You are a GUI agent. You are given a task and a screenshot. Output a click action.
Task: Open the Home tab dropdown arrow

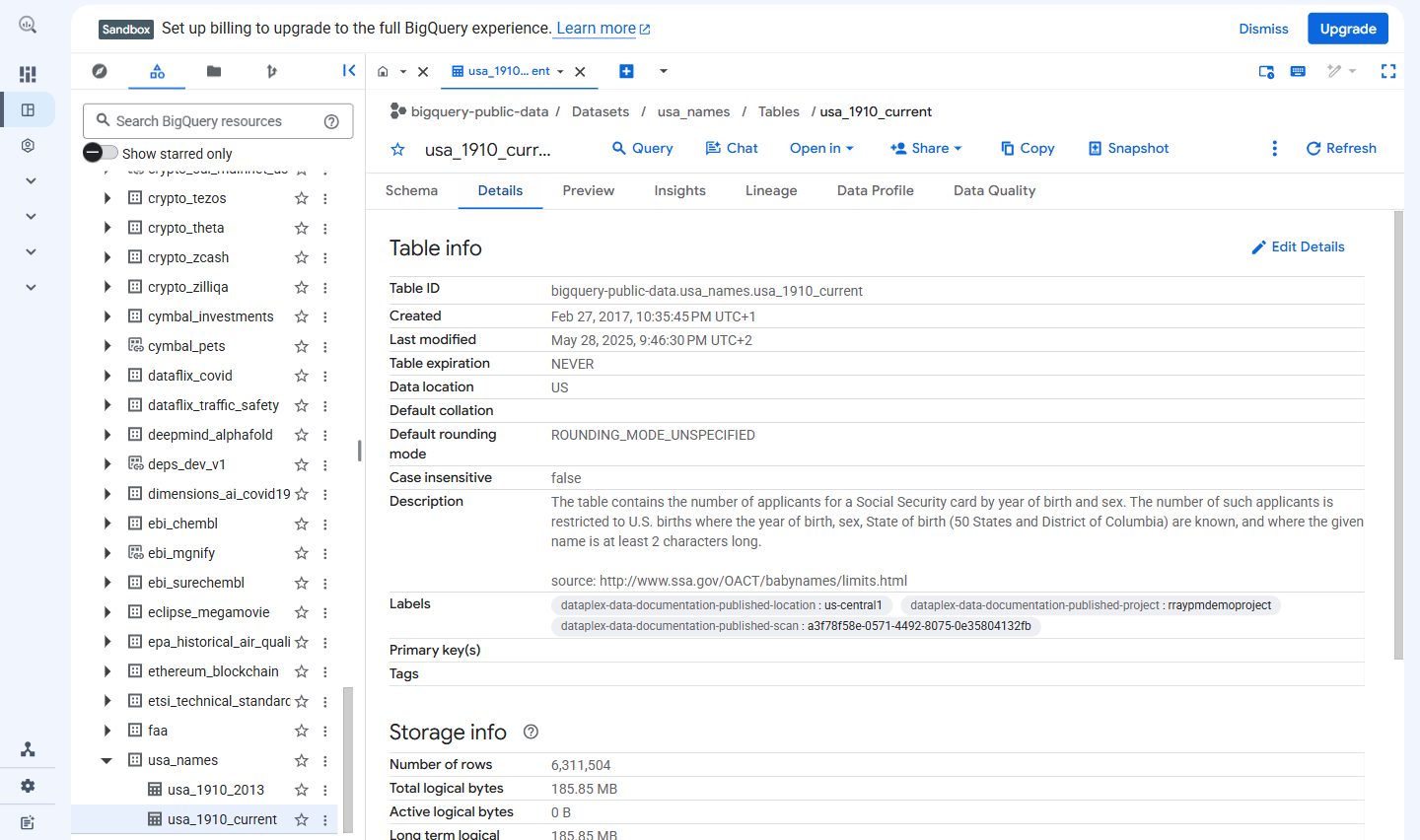coord(403,72)
